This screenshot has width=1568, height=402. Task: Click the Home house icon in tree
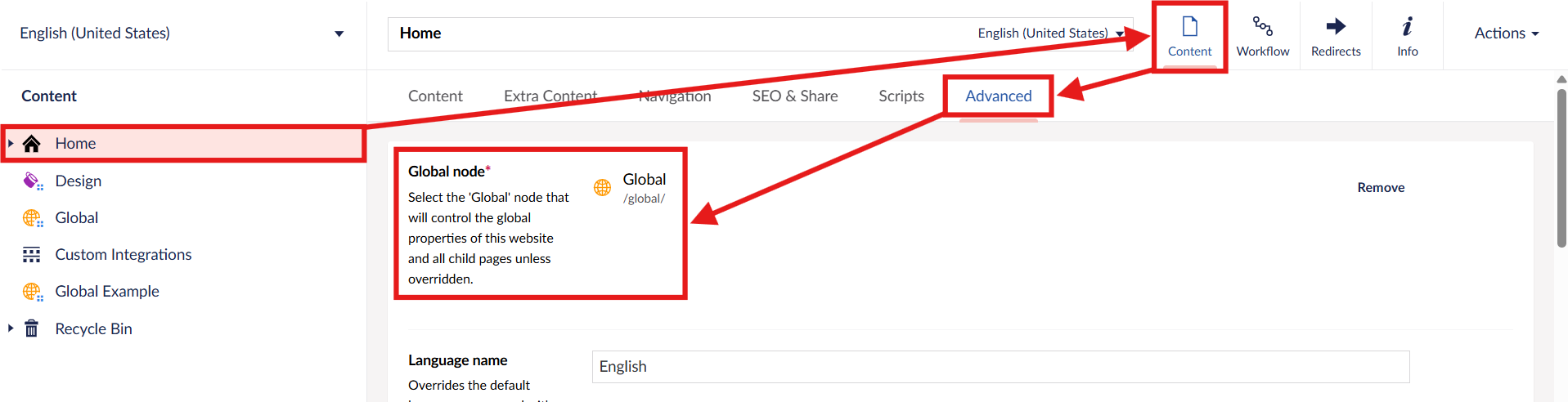coord(32,144)
